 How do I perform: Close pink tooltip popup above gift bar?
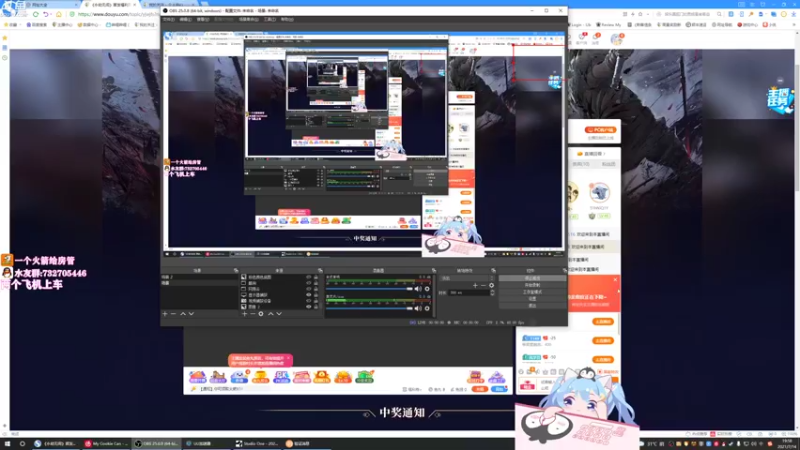(288, 358)
